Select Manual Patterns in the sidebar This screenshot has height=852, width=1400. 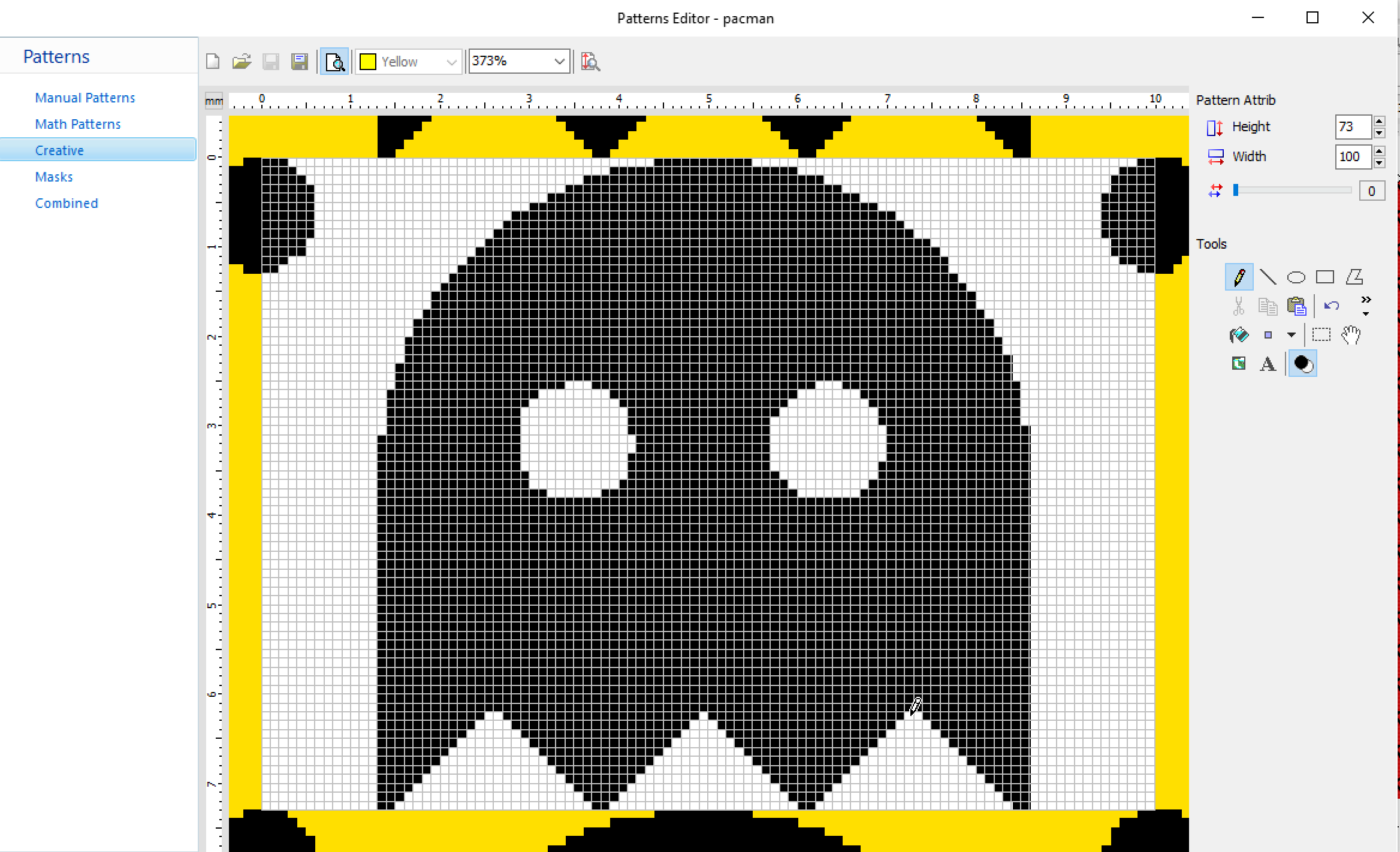[x=85, y=98]
